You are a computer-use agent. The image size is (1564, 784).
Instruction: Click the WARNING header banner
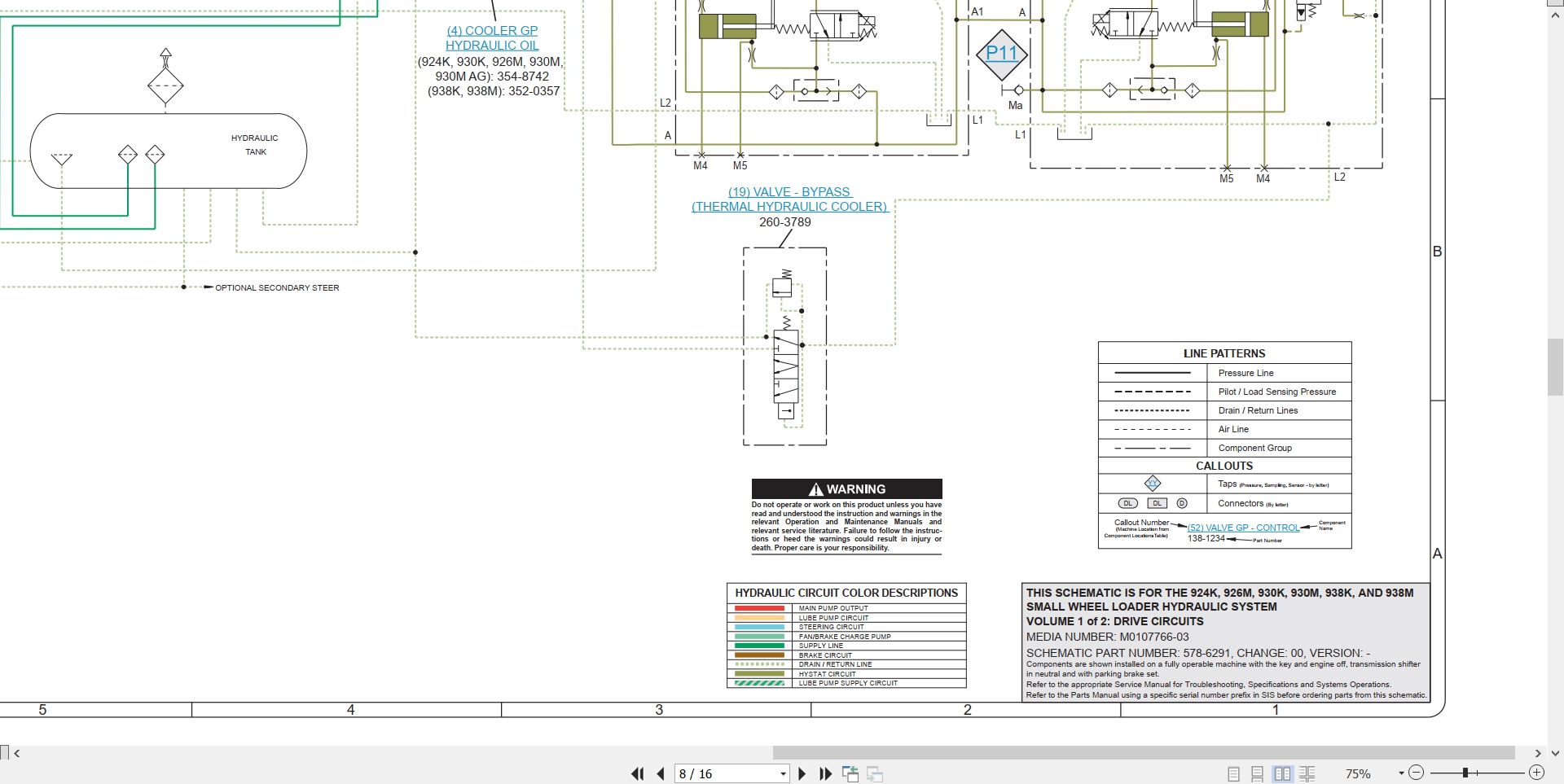click(x=847, y=488)
